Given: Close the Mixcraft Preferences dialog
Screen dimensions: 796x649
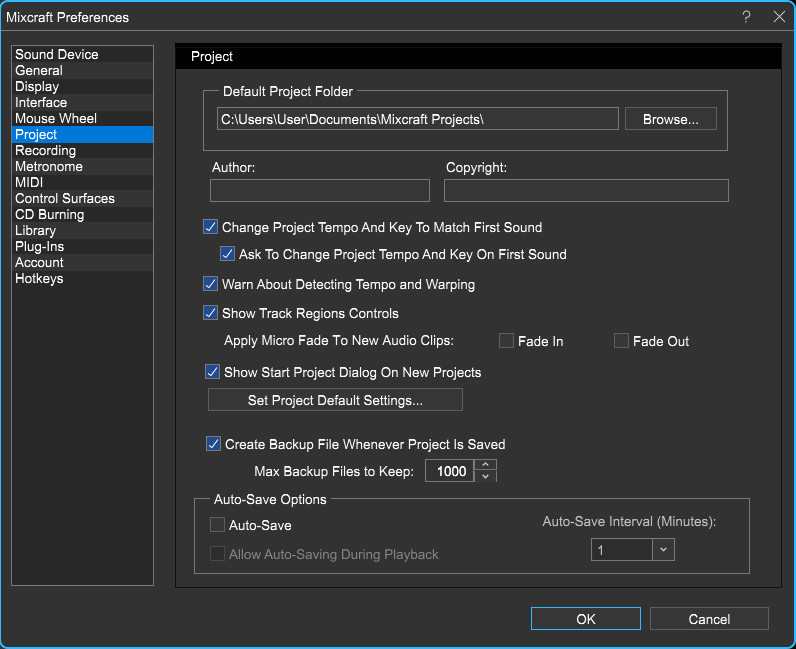Looking at the screenshot, I should [779, 17].
